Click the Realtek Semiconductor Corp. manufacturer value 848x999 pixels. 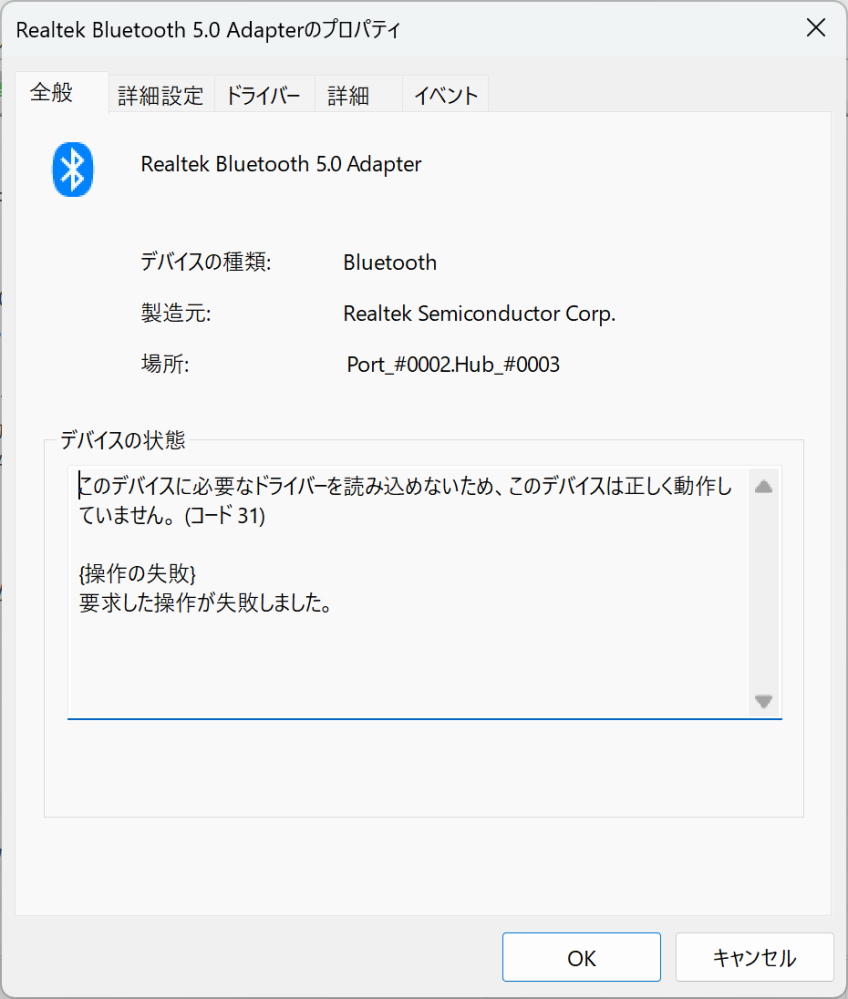(479, 313)
